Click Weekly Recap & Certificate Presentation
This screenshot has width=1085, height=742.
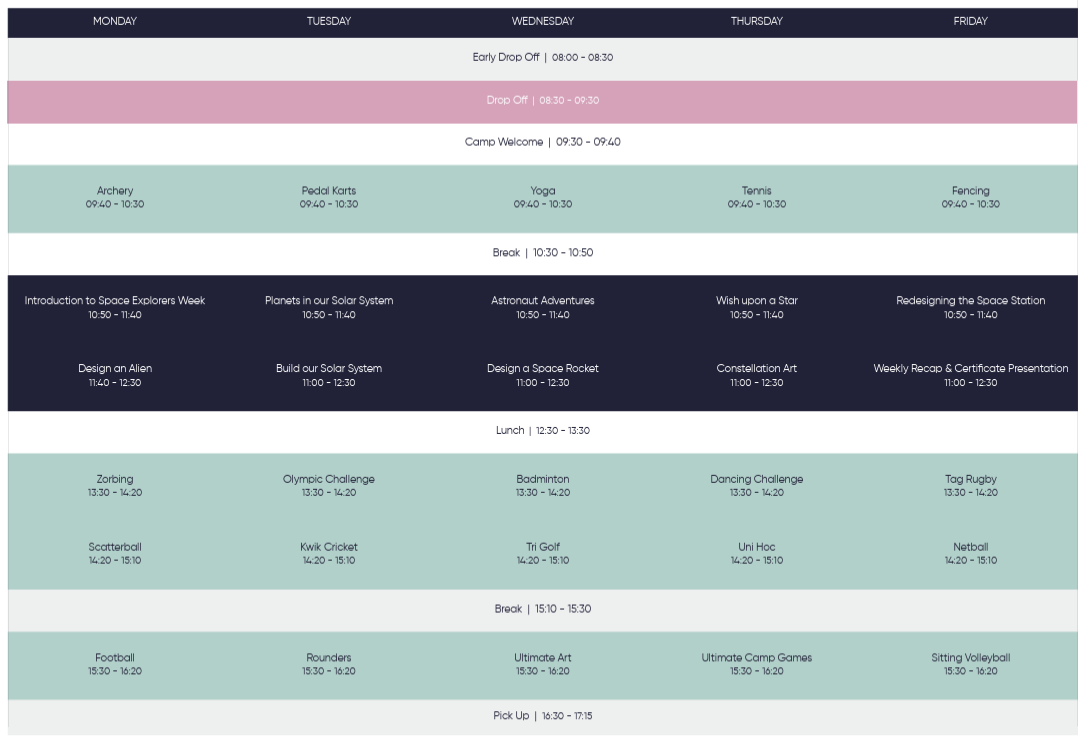pos(970,375)
